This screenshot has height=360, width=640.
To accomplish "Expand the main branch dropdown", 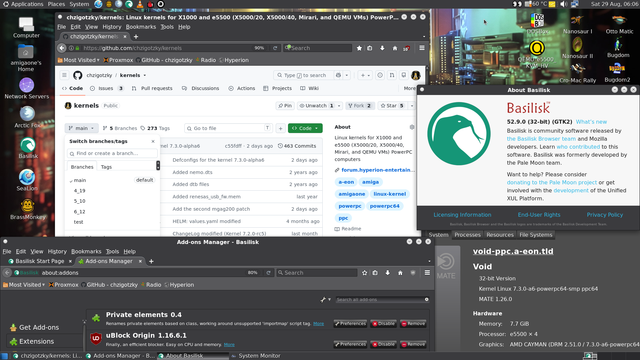I will coord(81,128).
